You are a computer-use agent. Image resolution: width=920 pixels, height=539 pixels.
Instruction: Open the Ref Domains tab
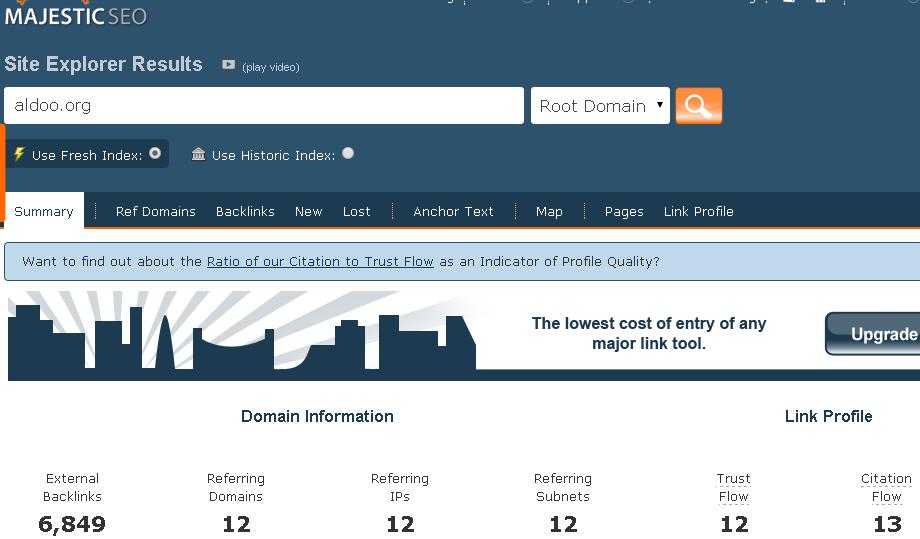pos(155,211)
